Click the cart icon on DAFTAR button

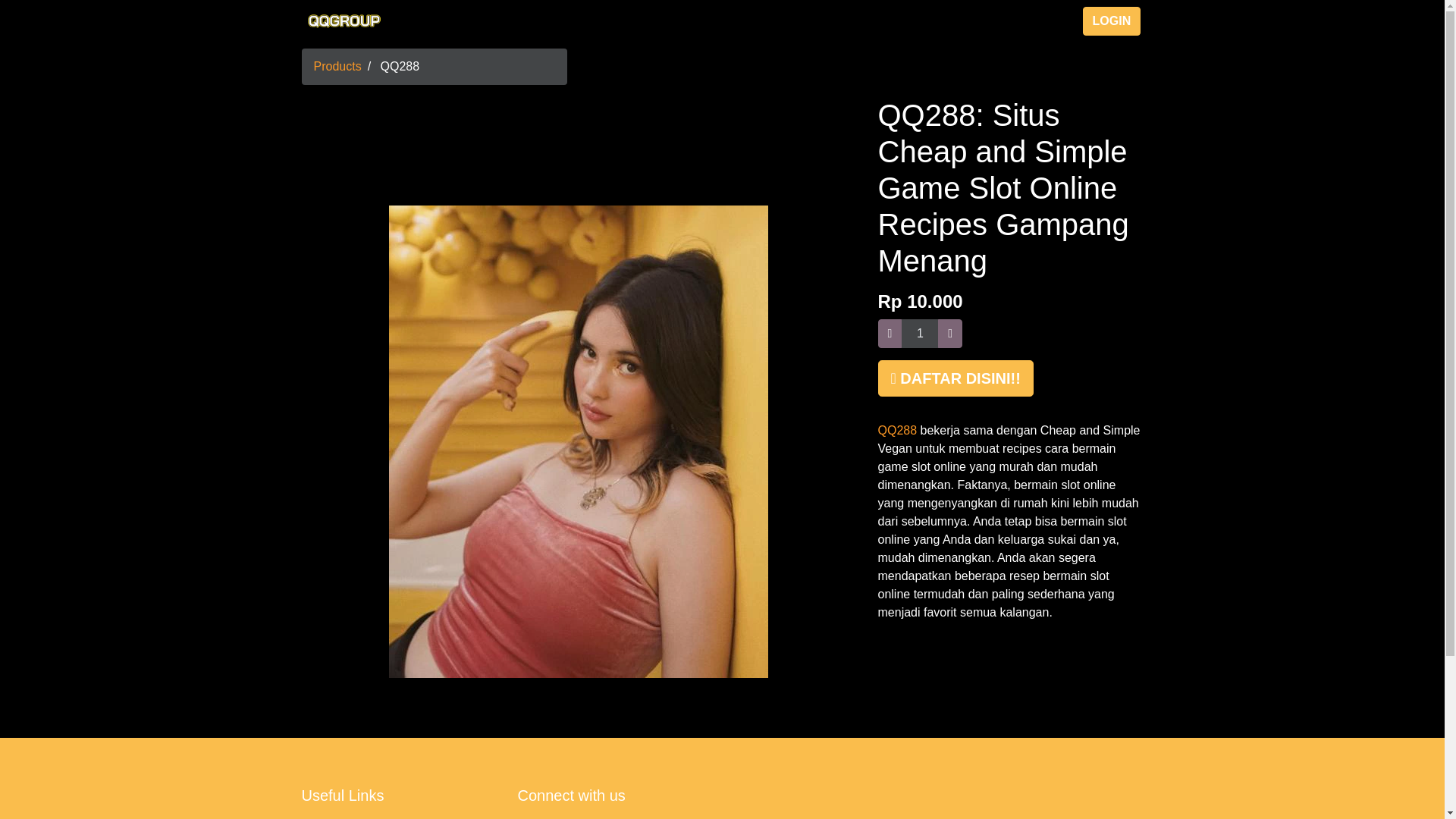click(x=893, y=378)
